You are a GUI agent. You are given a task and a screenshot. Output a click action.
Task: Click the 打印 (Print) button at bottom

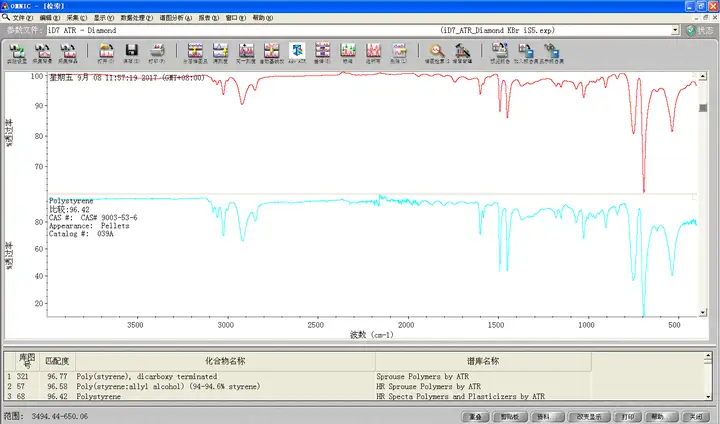click(628, 417)
